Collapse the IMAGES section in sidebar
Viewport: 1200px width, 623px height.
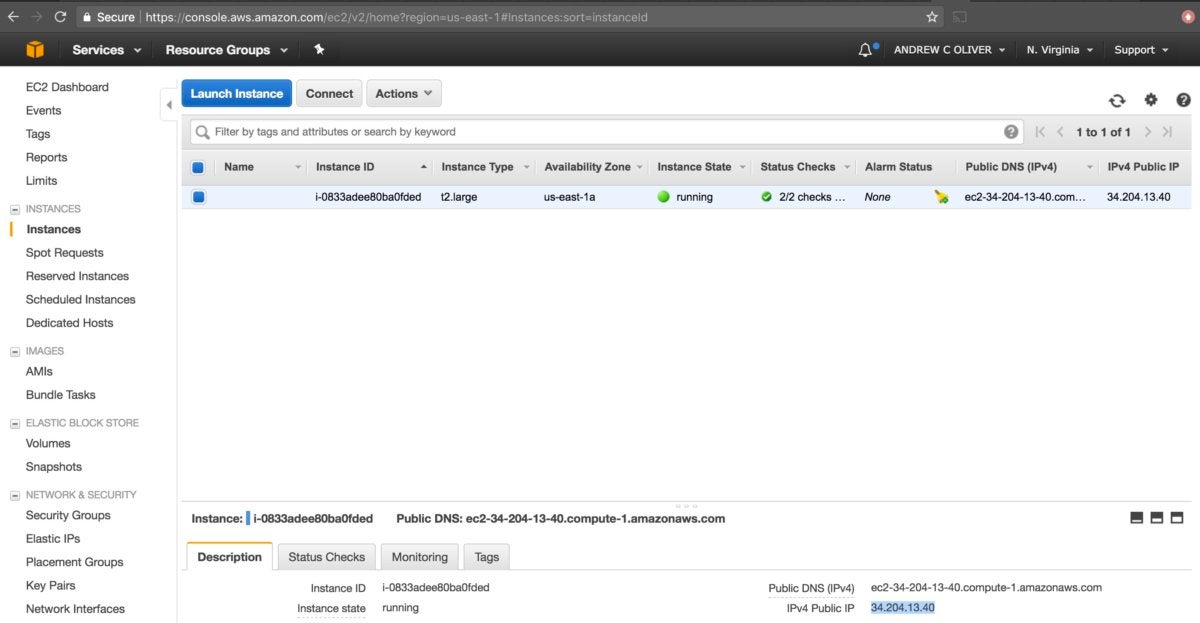coord(15,352)
